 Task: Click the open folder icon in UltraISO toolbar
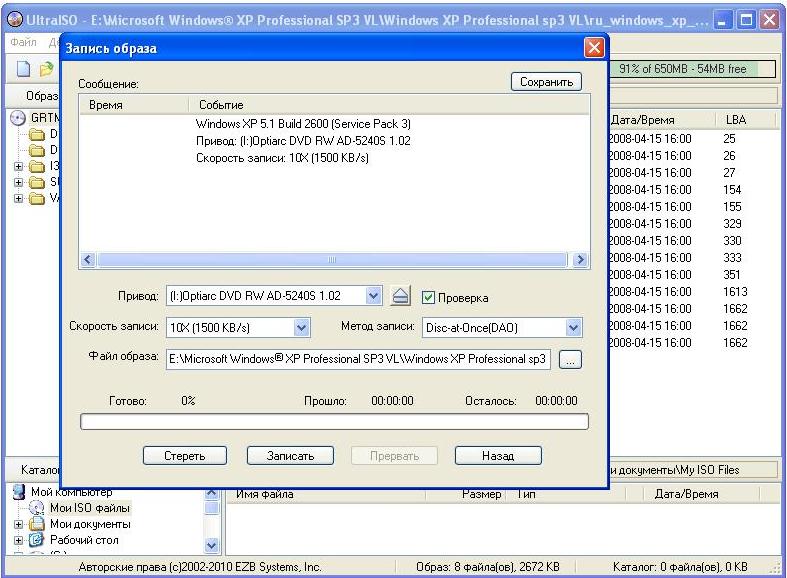tap(46, 69)
